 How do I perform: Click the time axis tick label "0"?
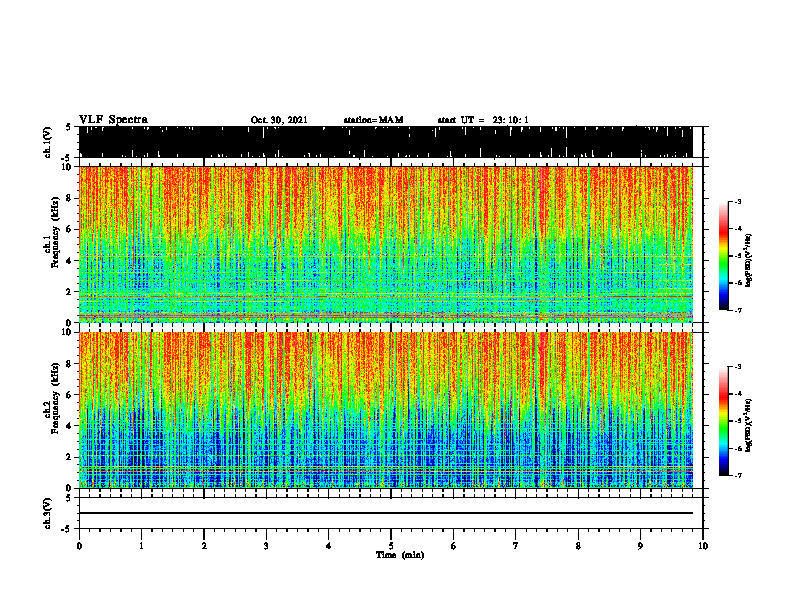[79, 546]
